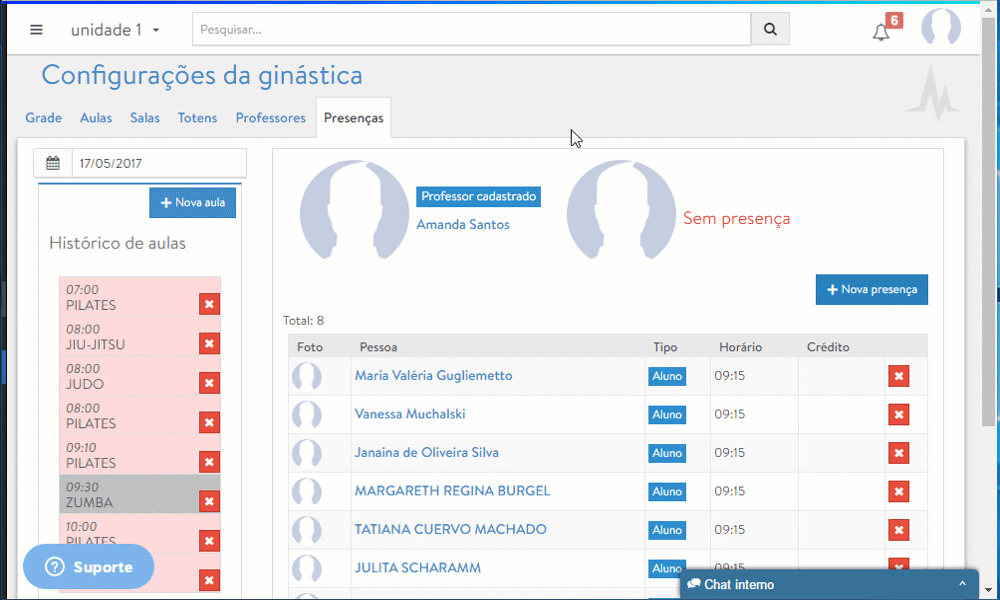Remove Maria Valéria Gugliemetto's presence
1000x600 pixels.
898,376
